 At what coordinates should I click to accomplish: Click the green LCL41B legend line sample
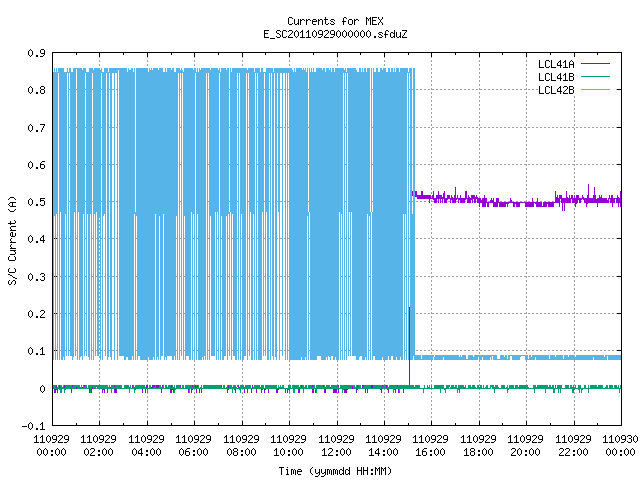tap(595, 77)
